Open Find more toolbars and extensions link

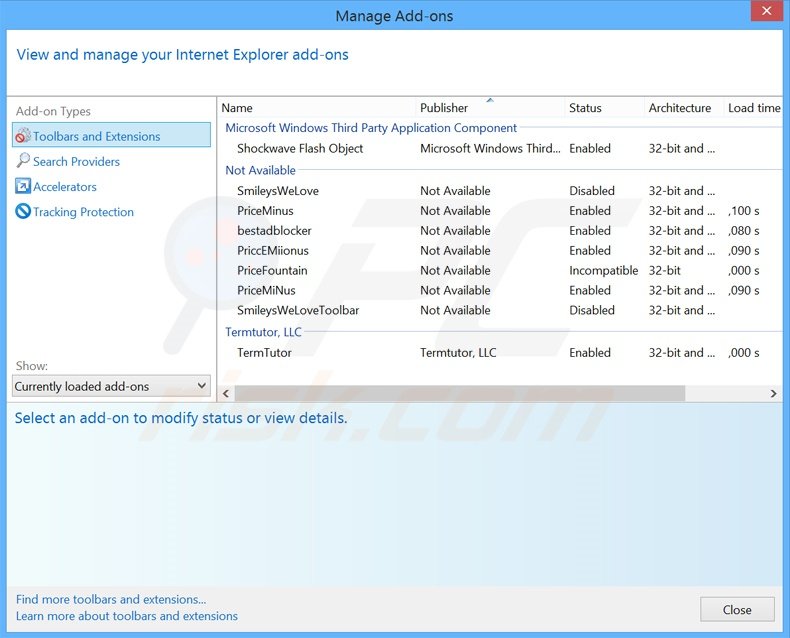pyautogui.click(x=111, y=599)
